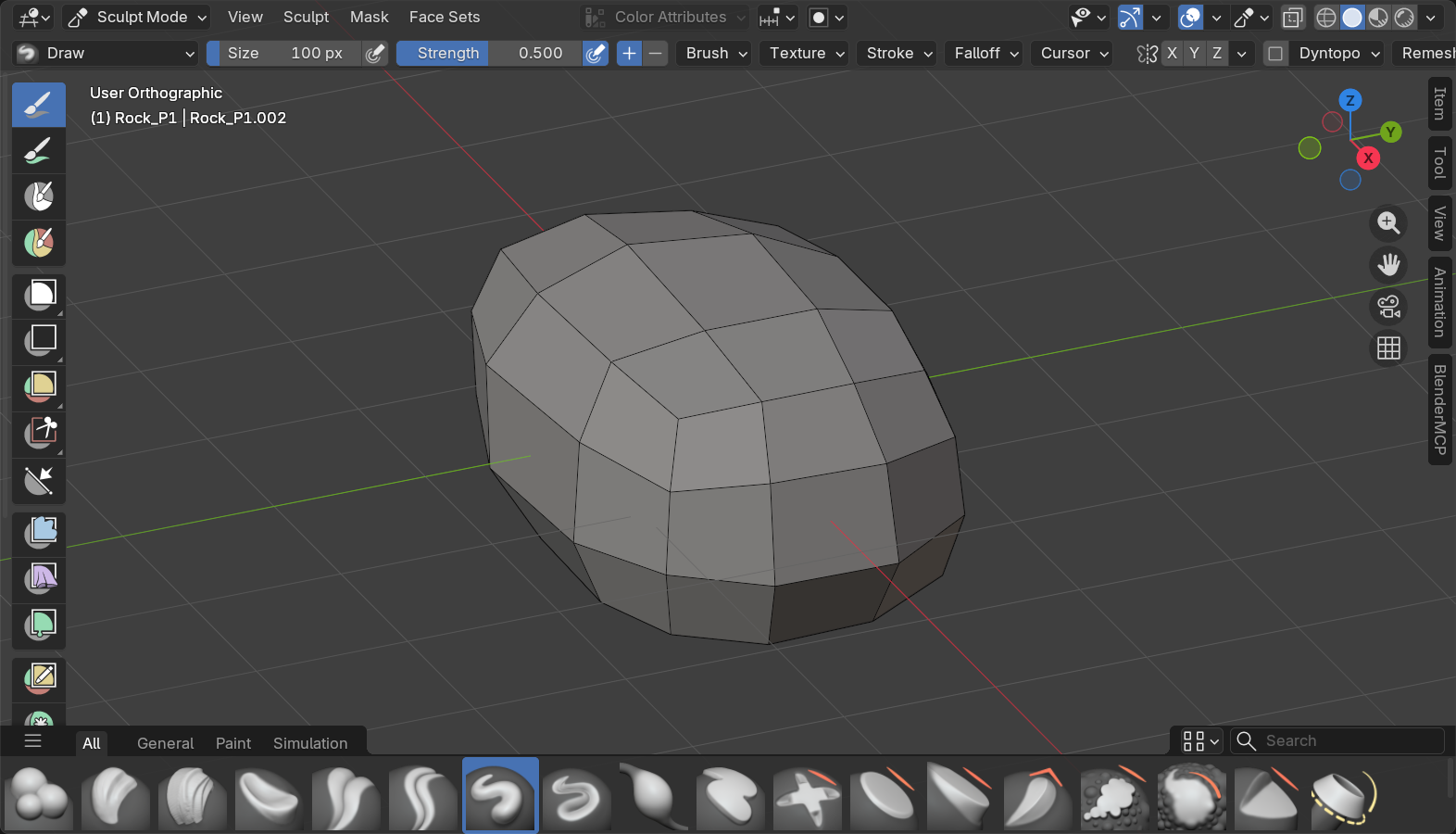Click the Remesh button
1456x834 pixels.
tap(1425, 54)
